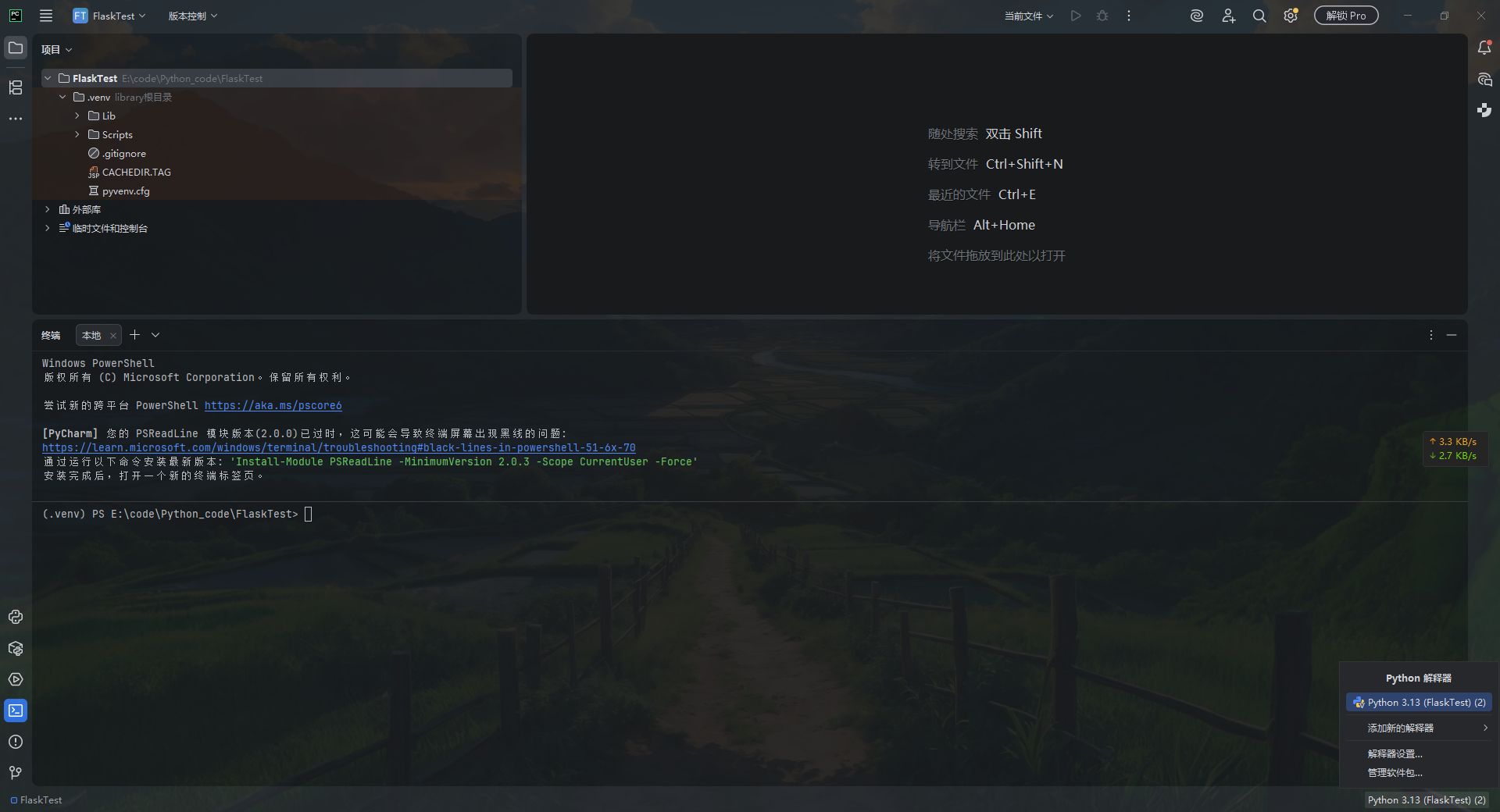The image size is (1500, 812).
Task: Open terminal panel options menu
Action: [1431, 335]
